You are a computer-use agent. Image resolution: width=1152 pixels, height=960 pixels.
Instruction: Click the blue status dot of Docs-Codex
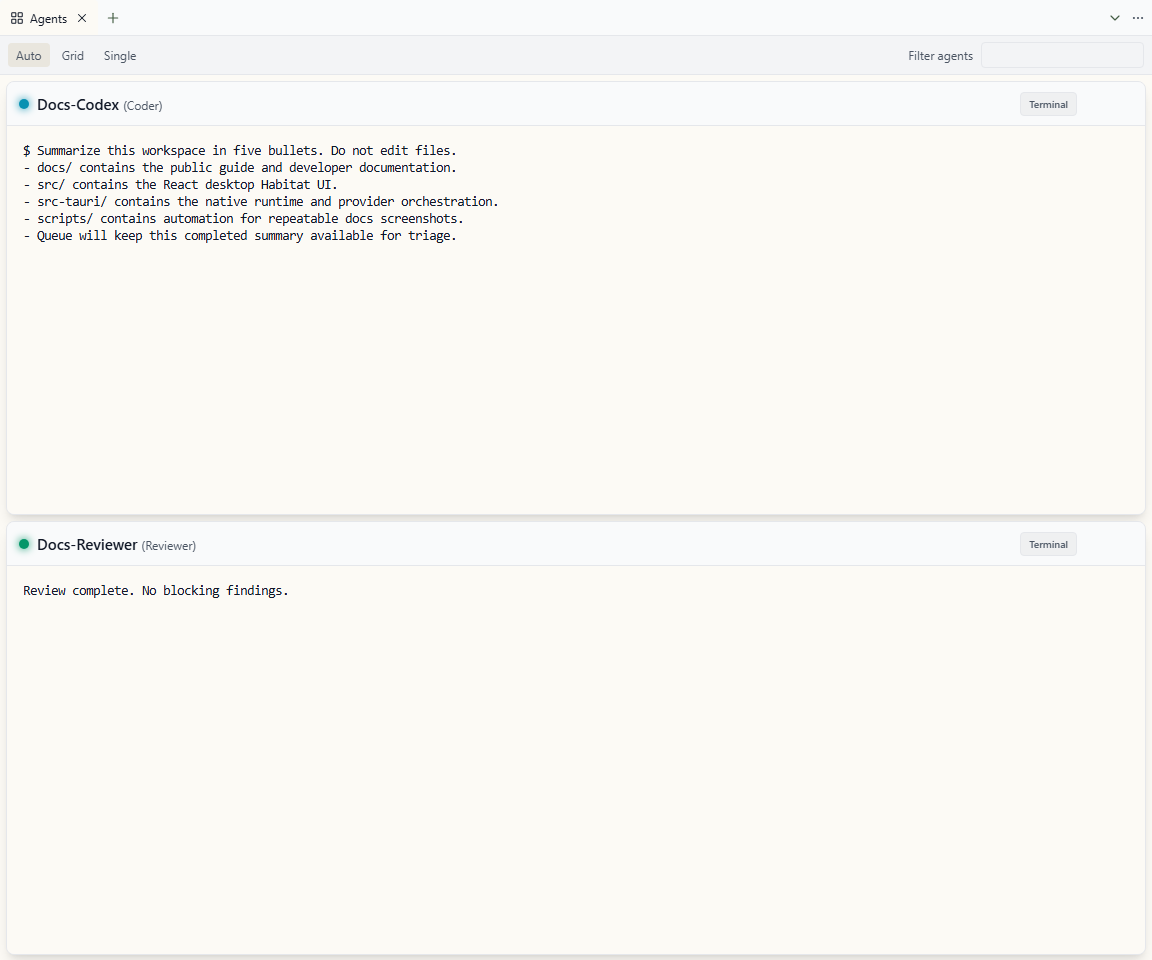click(x=24, y=104)
